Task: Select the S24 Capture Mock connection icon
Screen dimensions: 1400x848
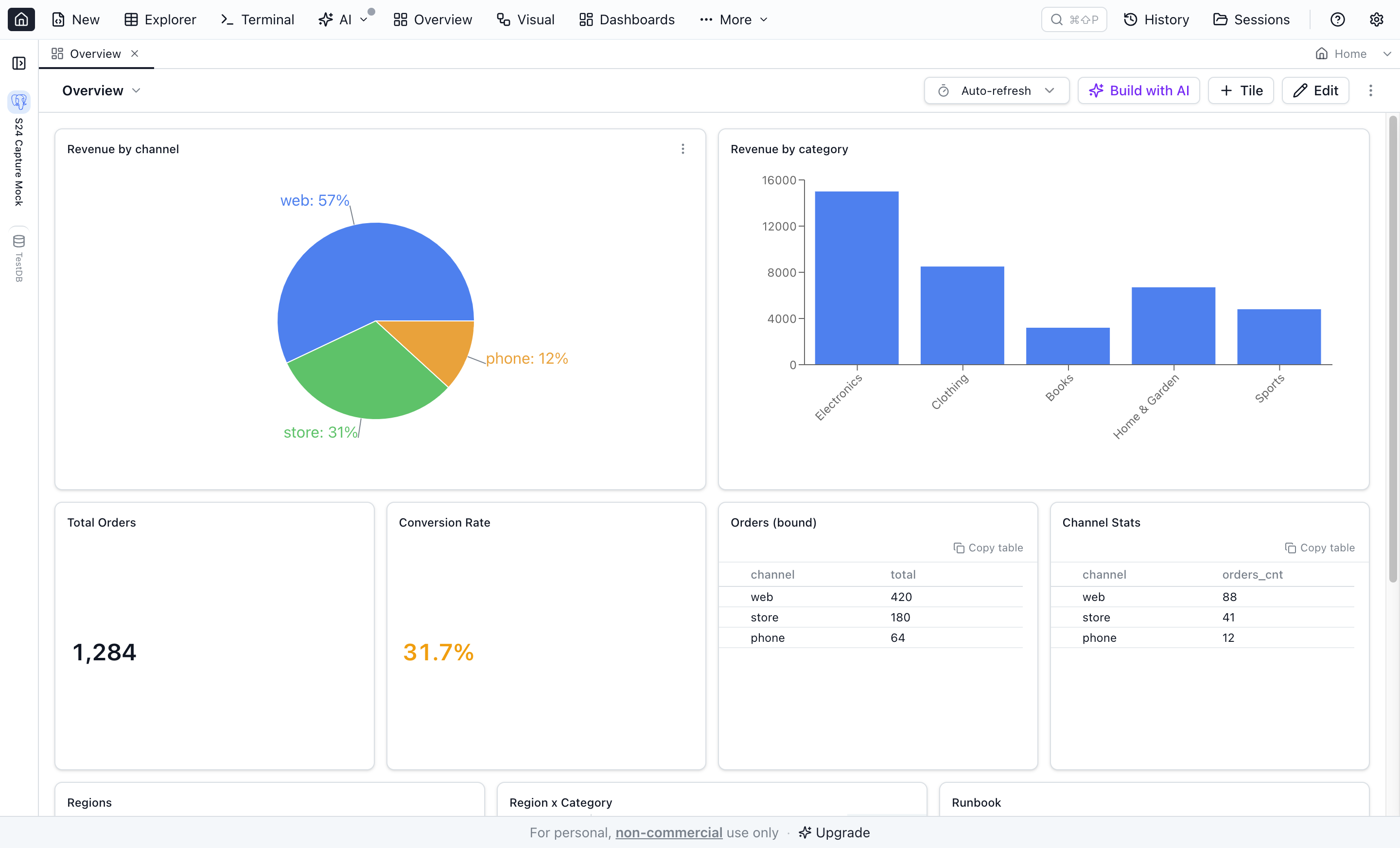Action: (19, 102)
